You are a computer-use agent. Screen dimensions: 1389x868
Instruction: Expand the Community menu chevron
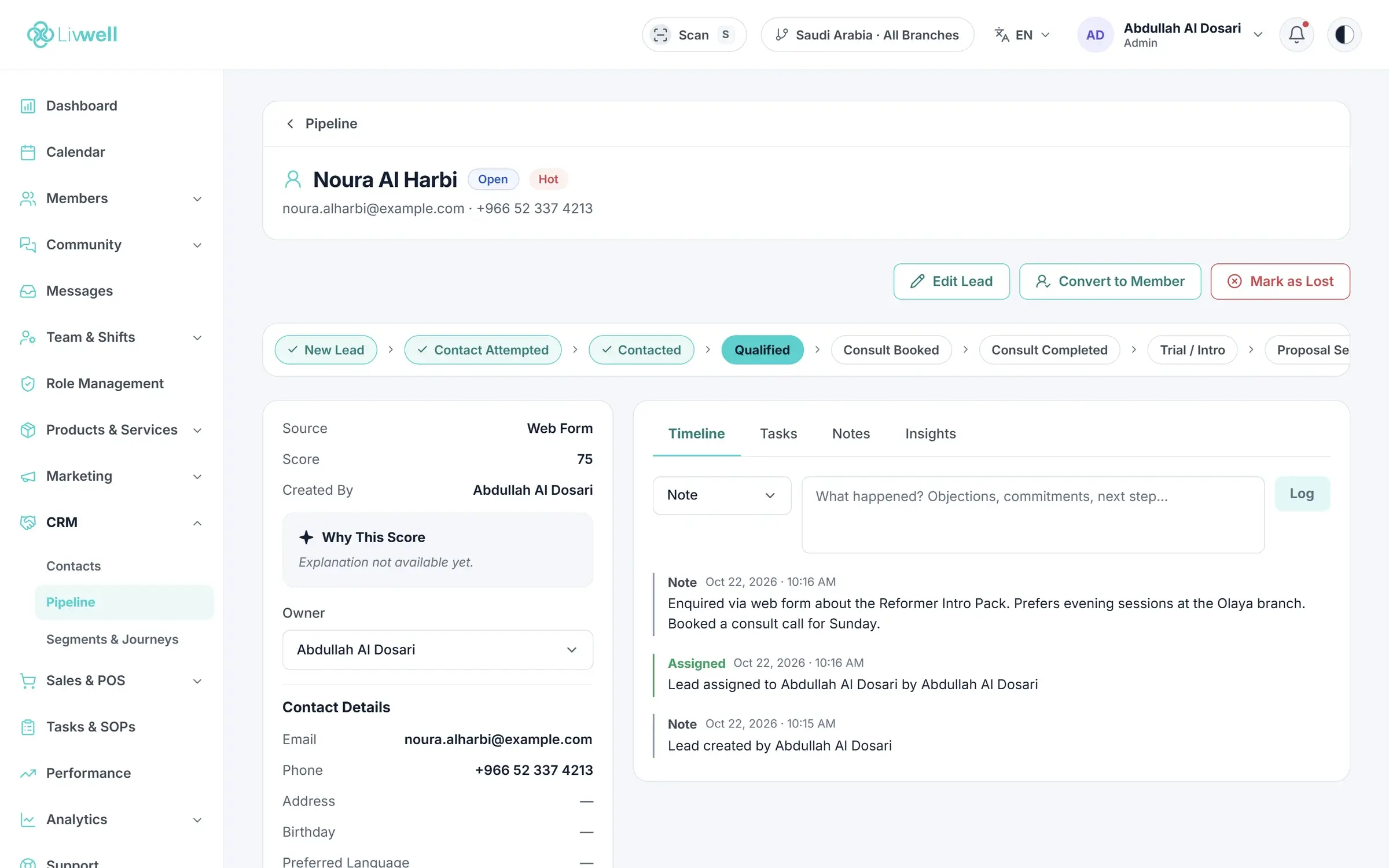pos(197,245)
